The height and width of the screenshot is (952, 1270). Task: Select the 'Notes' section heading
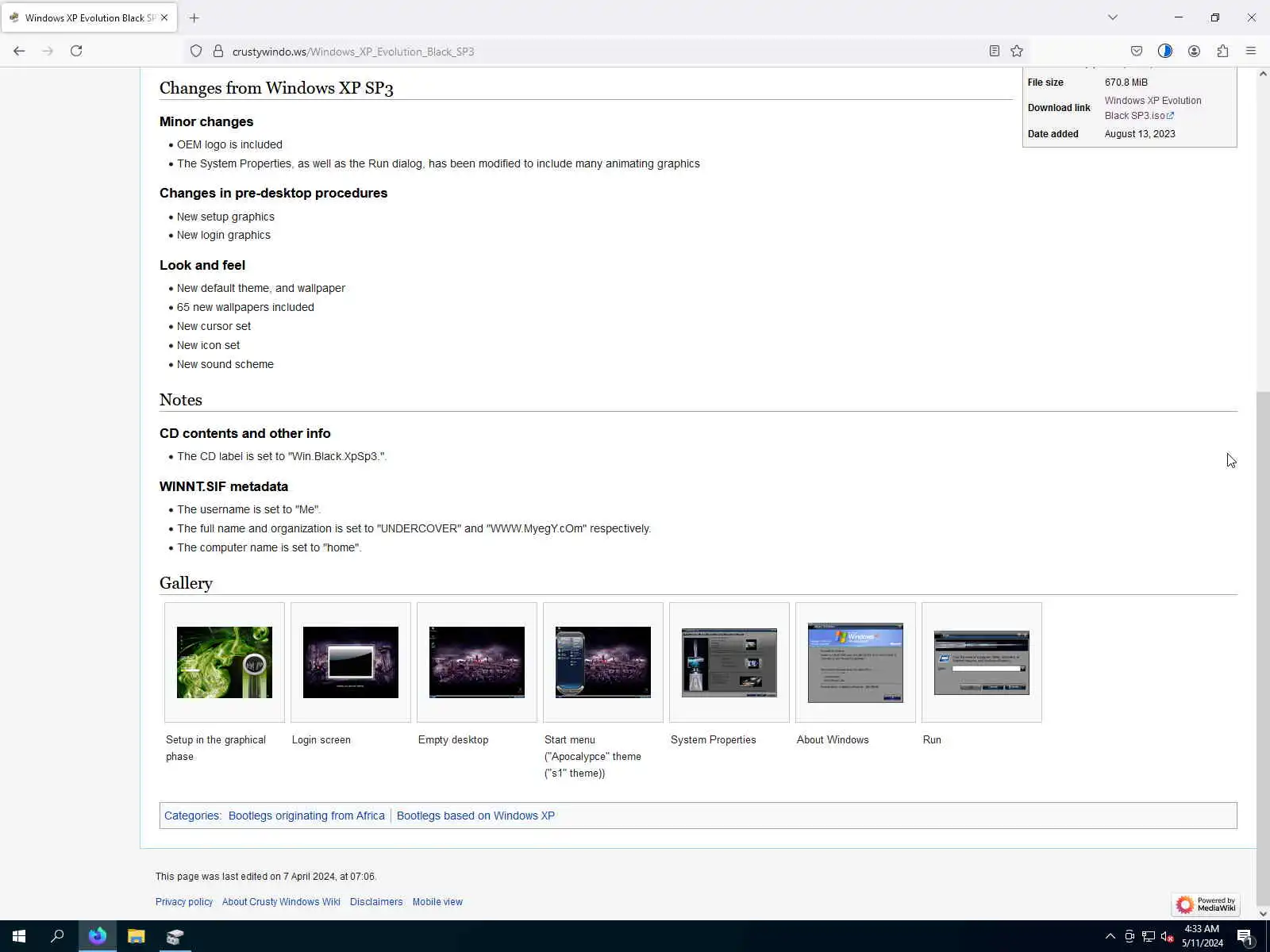pos(181,400)
